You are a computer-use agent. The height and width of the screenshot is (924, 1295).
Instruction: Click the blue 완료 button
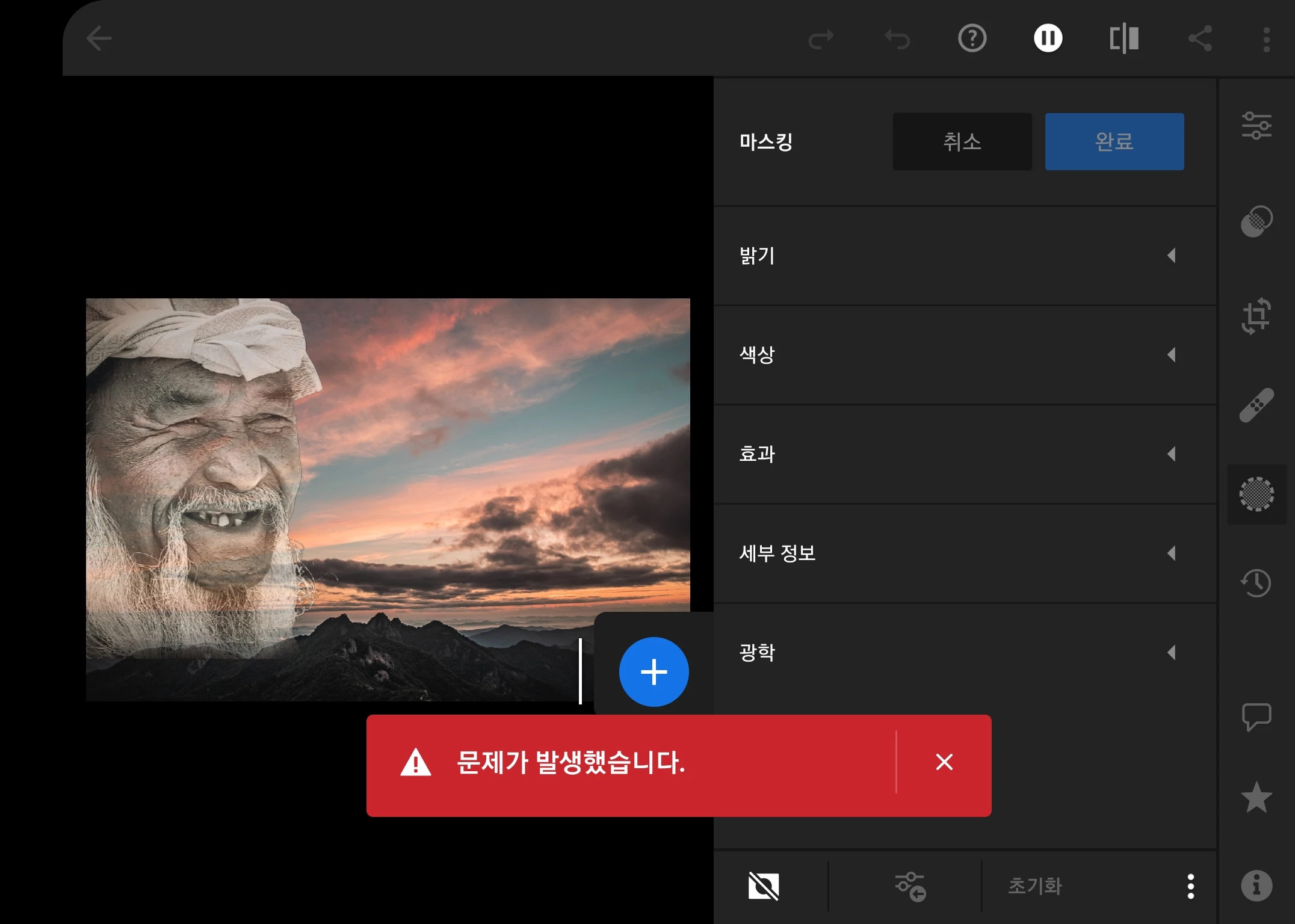(x=1114, y=142)
